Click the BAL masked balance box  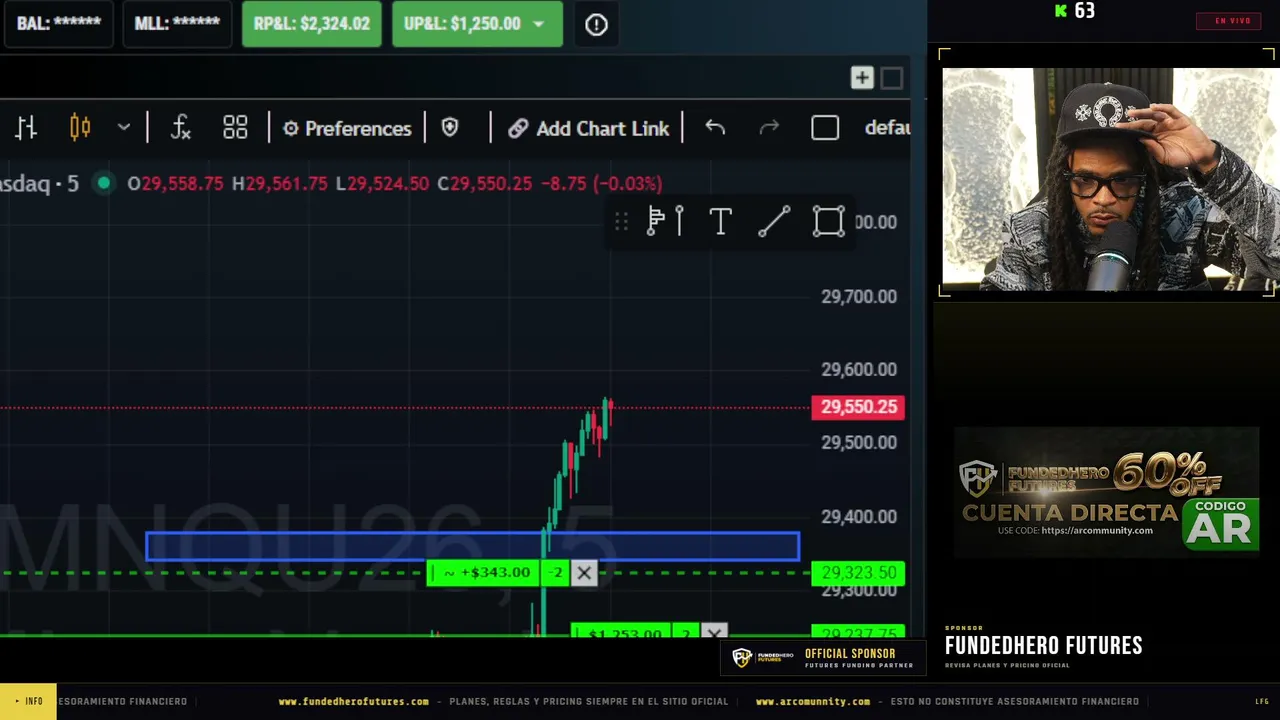point(58,24)
